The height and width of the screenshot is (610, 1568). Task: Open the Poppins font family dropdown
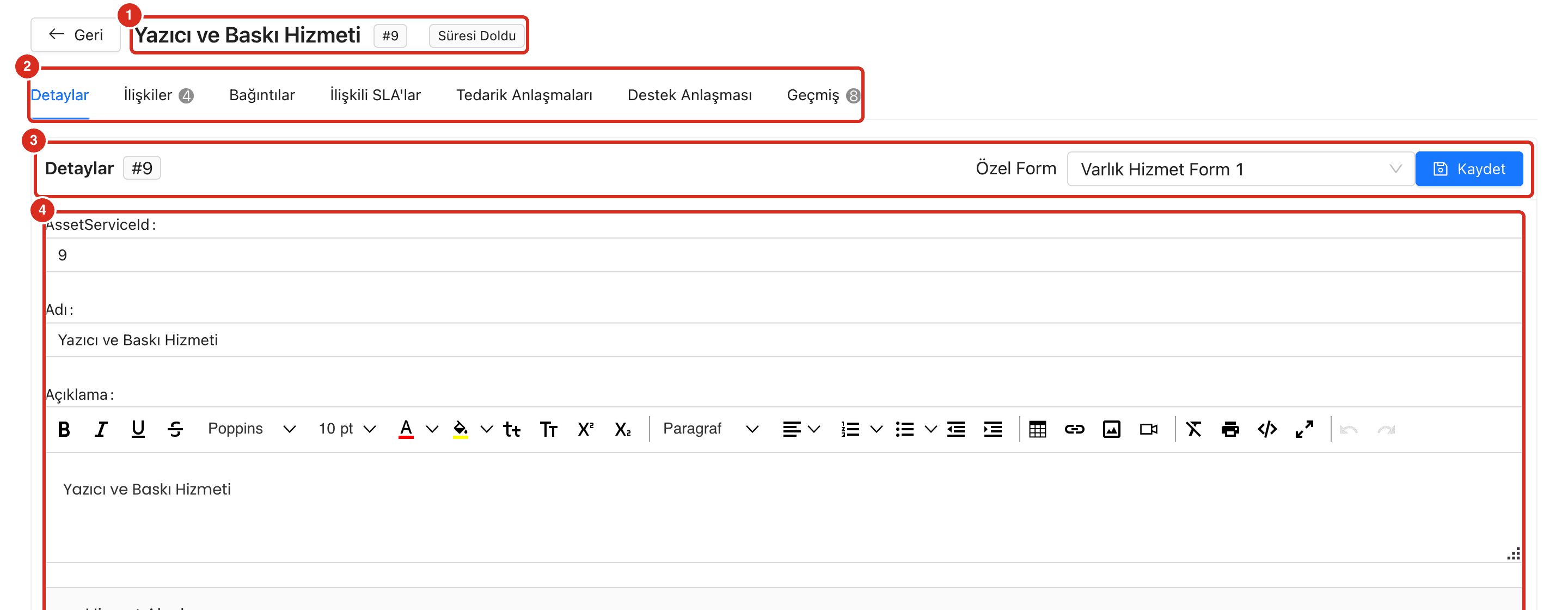pyautogui.click(x=252, y=429)
